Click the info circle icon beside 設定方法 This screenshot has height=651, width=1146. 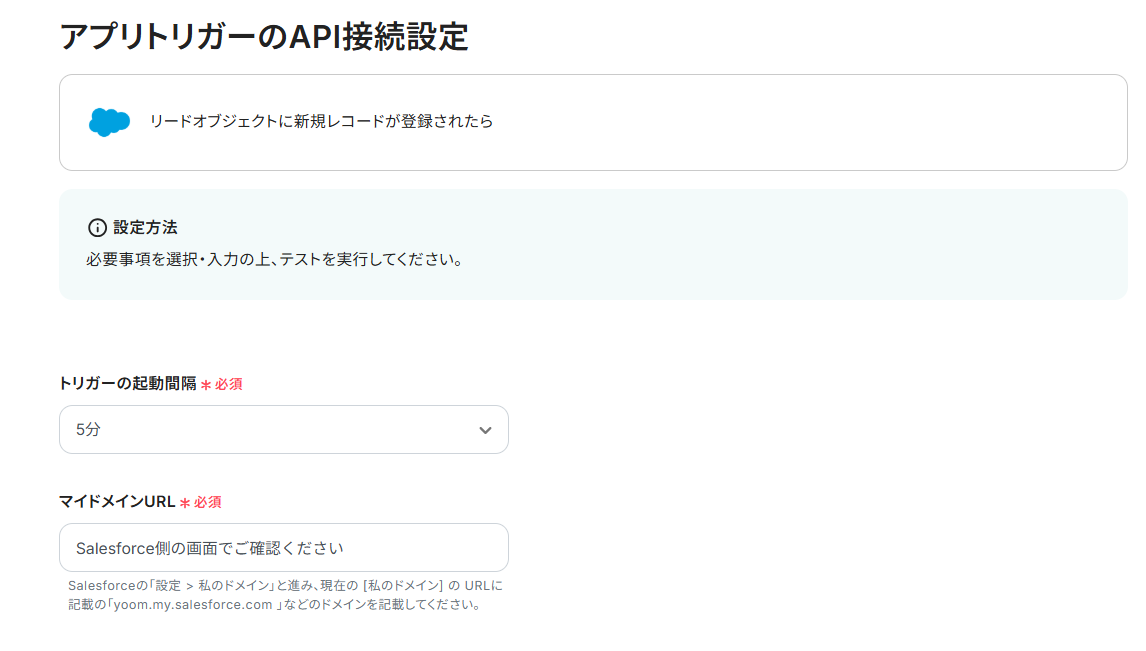tap(97, 228)
